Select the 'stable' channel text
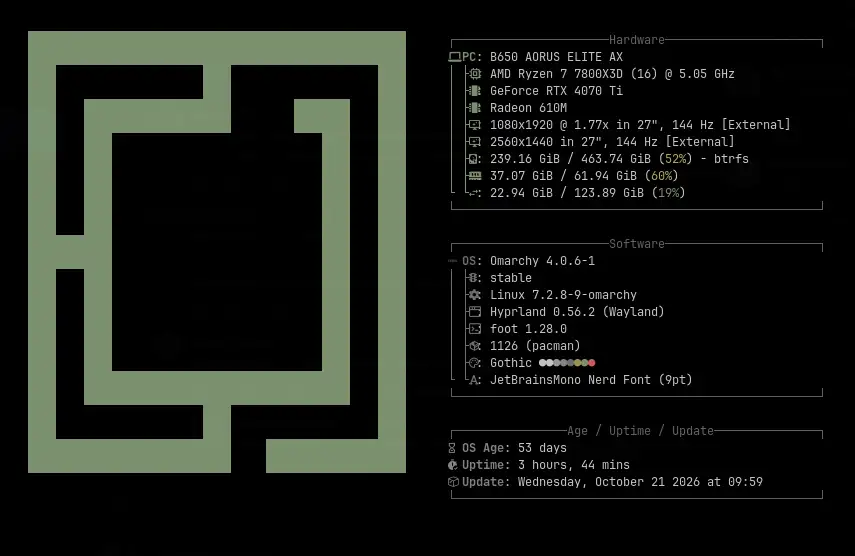Image resolution: width=855 pixels, height=556 pixels. 511,278
